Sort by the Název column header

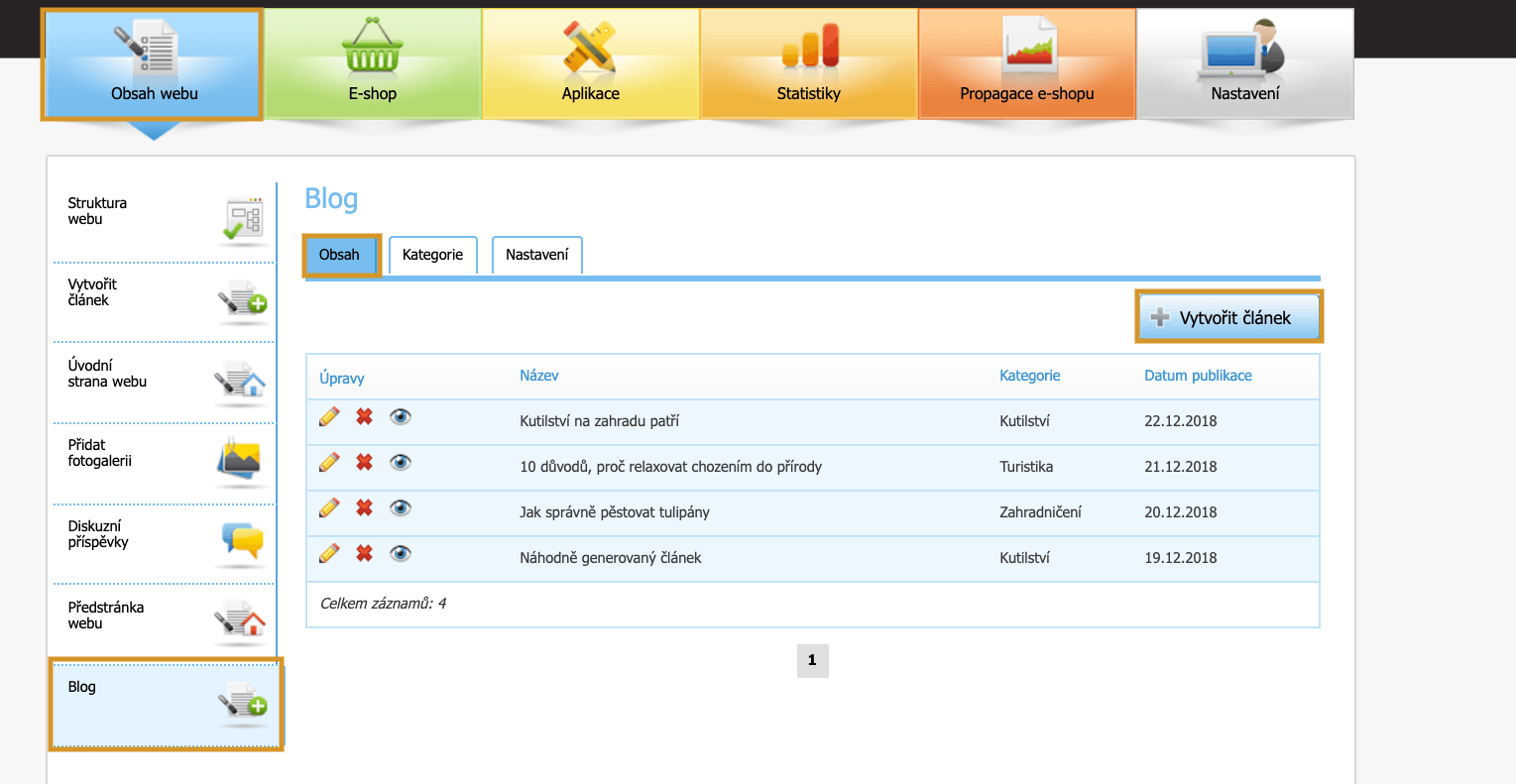point(539,376)
